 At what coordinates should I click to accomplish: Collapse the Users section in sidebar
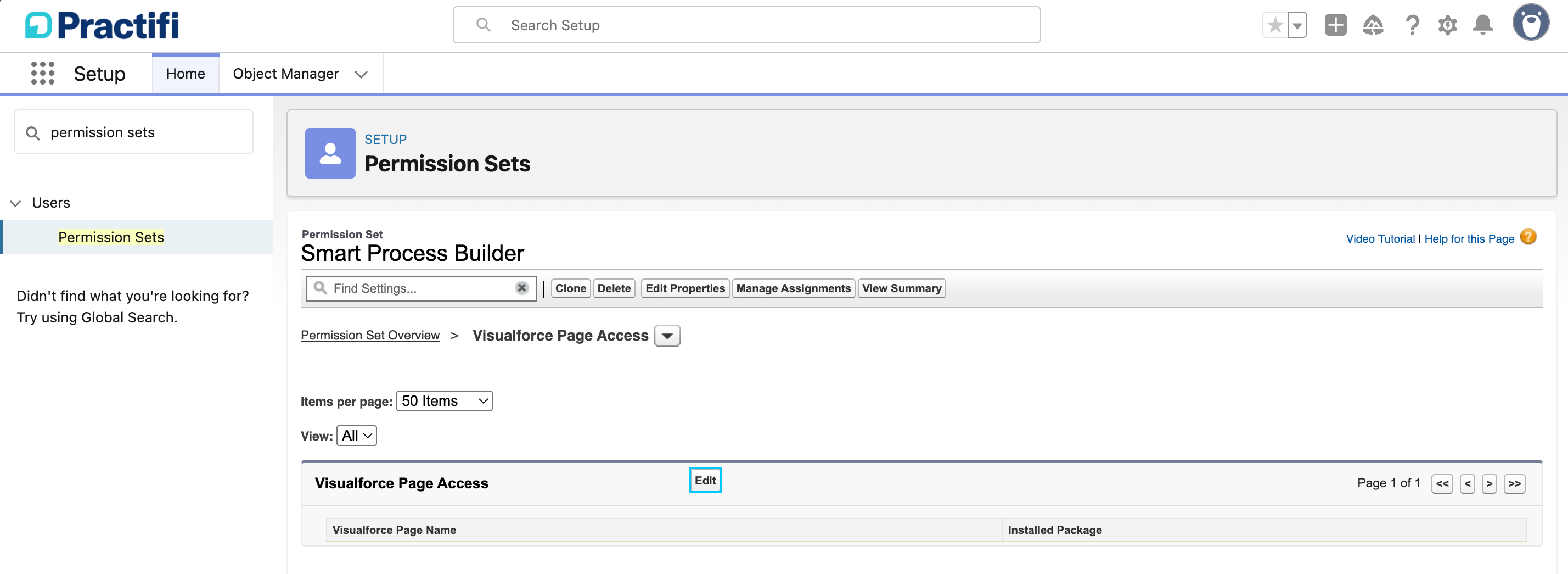click(x=16, y=203)
